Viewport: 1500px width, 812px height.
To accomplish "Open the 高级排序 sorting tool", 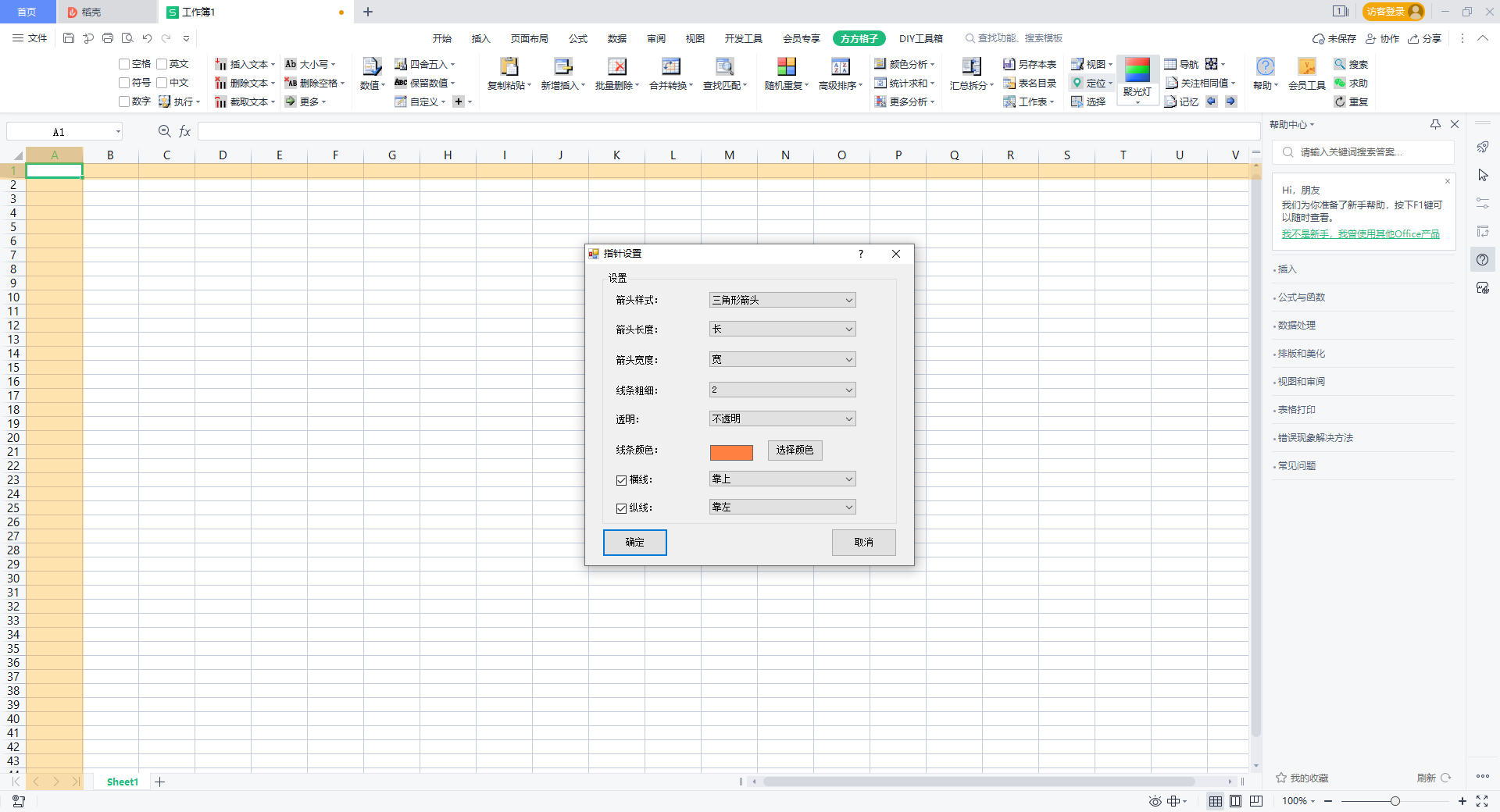I will [x=840, y=67].
